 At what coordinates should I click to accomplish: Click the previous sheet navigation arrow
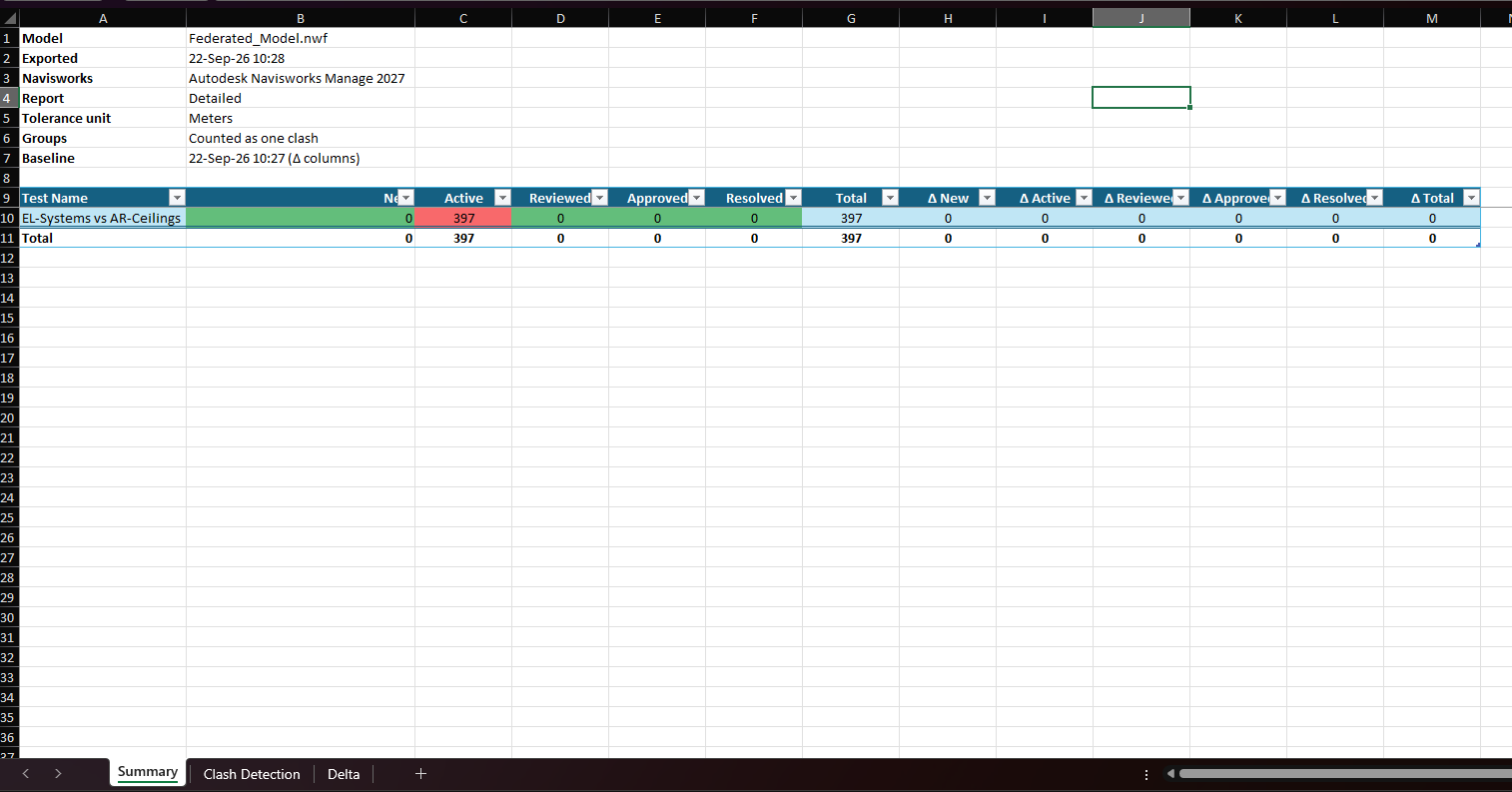point(26,774)
